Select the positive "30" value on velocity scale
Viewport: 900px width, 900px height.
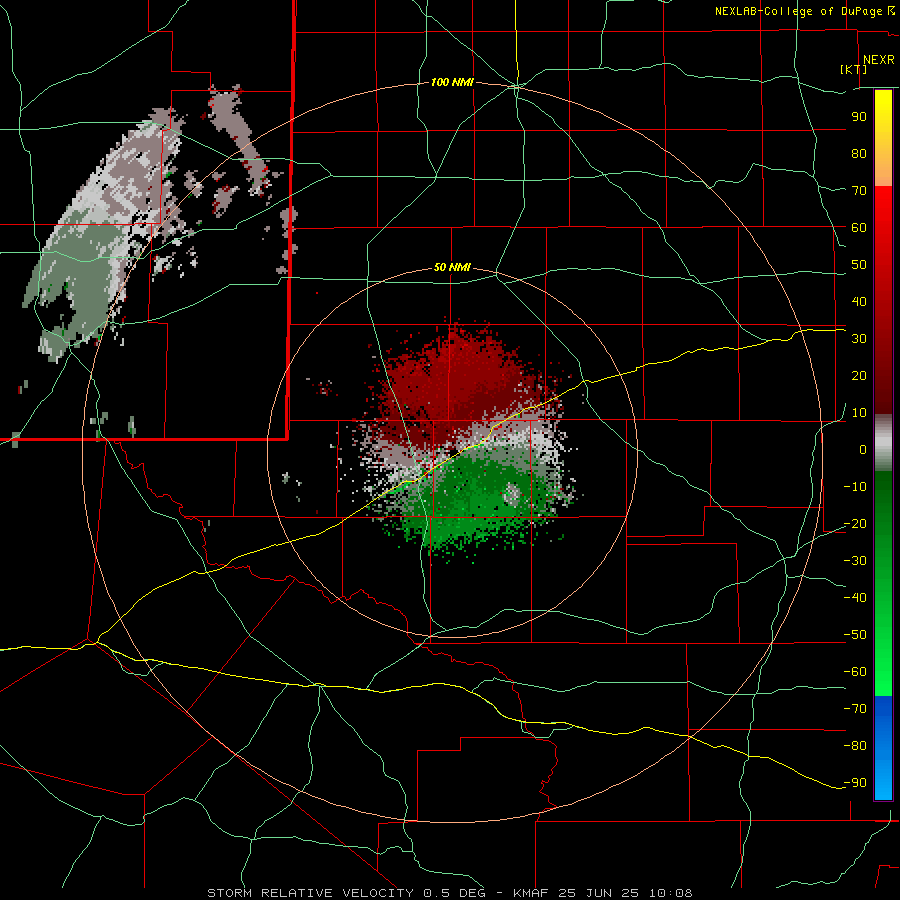tap(859, 339)
